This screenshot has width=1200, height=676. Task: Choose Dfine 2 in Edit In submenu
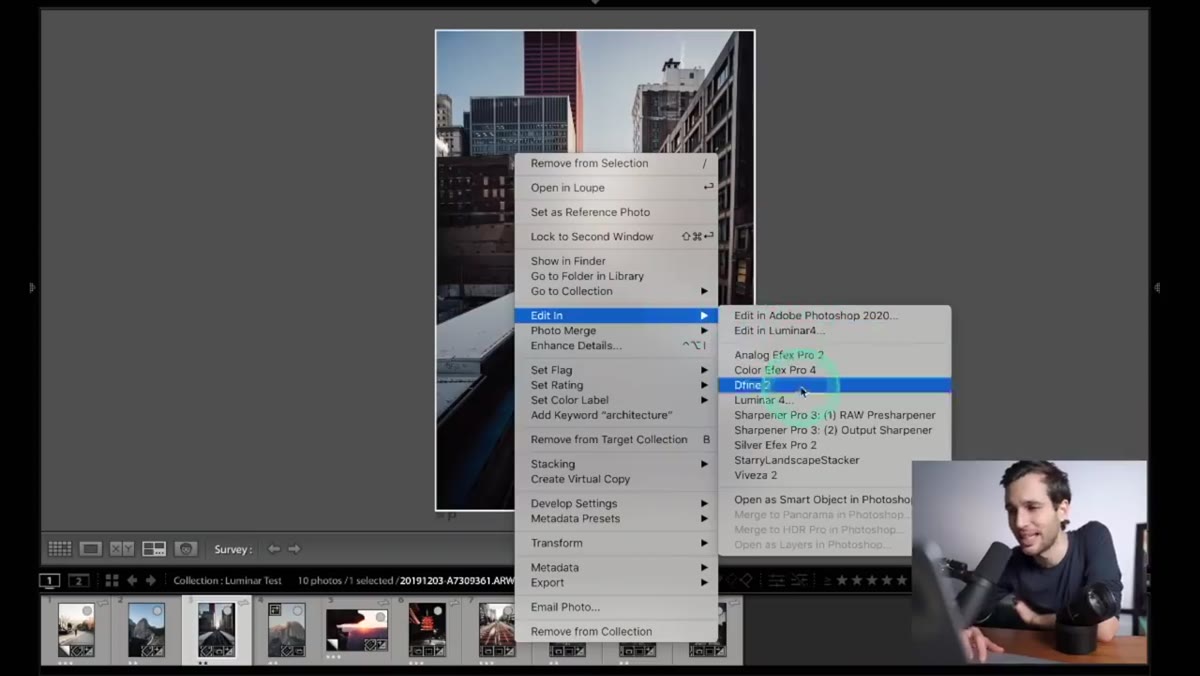(835, 385)
